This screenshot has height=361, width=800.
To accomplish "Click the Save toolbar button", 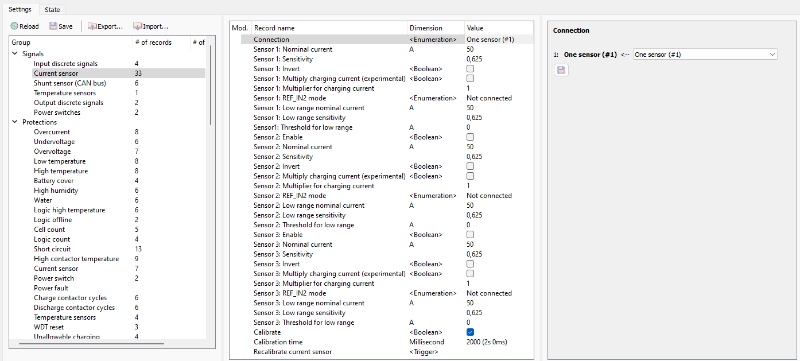I will 61,27.
